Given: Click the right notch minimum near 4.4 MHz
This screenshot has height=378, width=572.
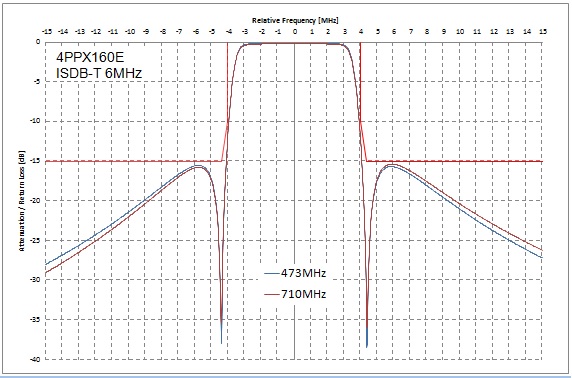Looking at the screenshot, I should tap(367, 345).
